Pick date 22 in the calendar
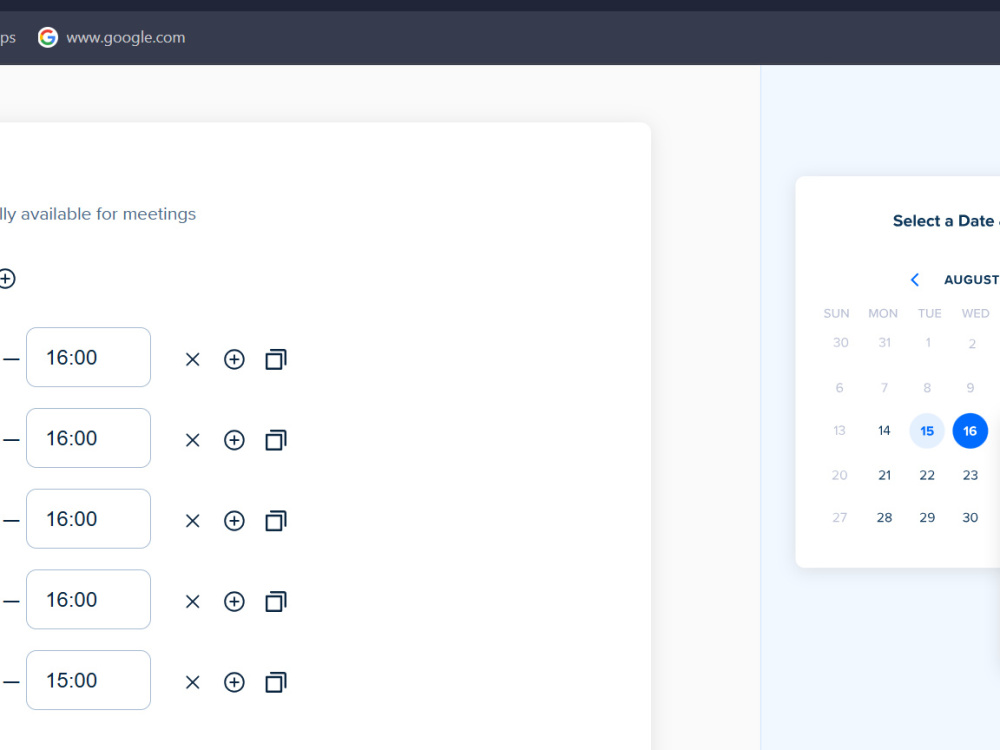 [927, 475]
